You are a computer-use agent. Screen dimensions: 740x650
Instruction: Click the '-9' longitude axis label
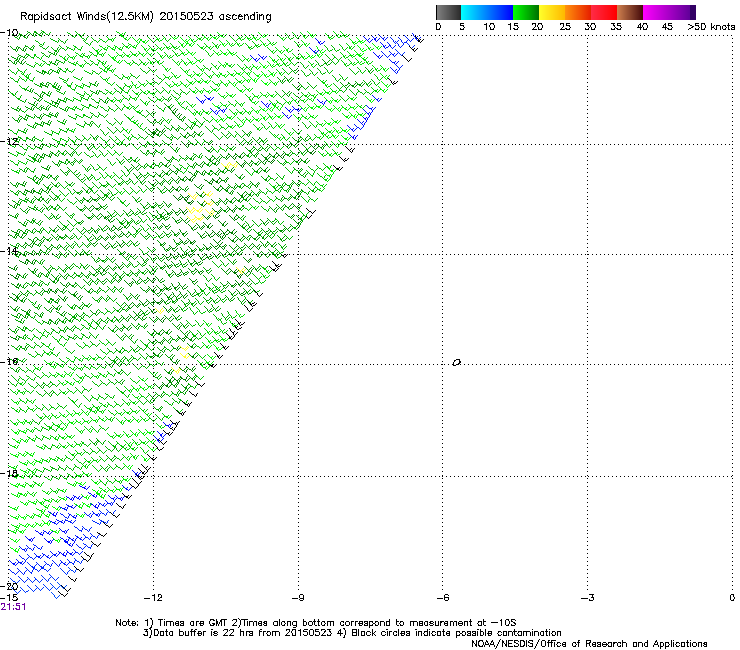coord(298,598)
